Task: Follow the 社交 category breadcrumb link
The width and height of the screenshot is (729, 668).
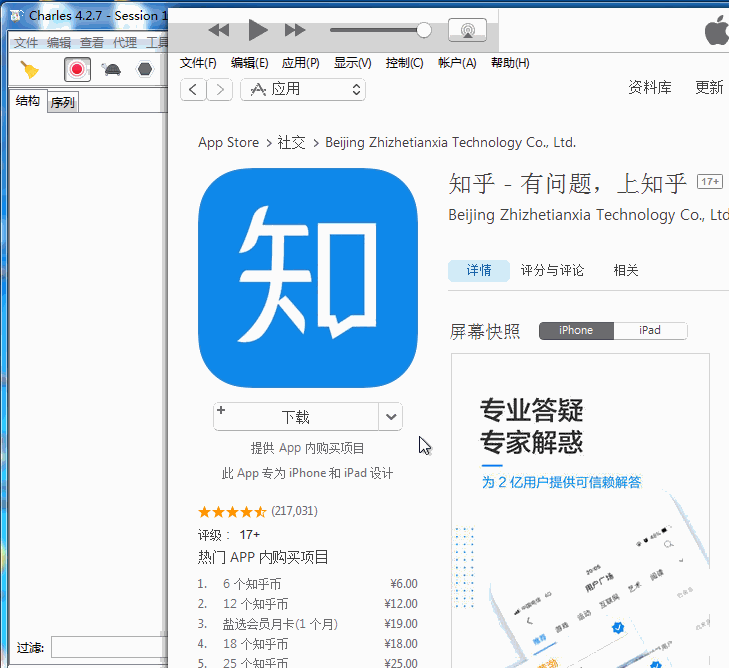Action: pos(291,142)
